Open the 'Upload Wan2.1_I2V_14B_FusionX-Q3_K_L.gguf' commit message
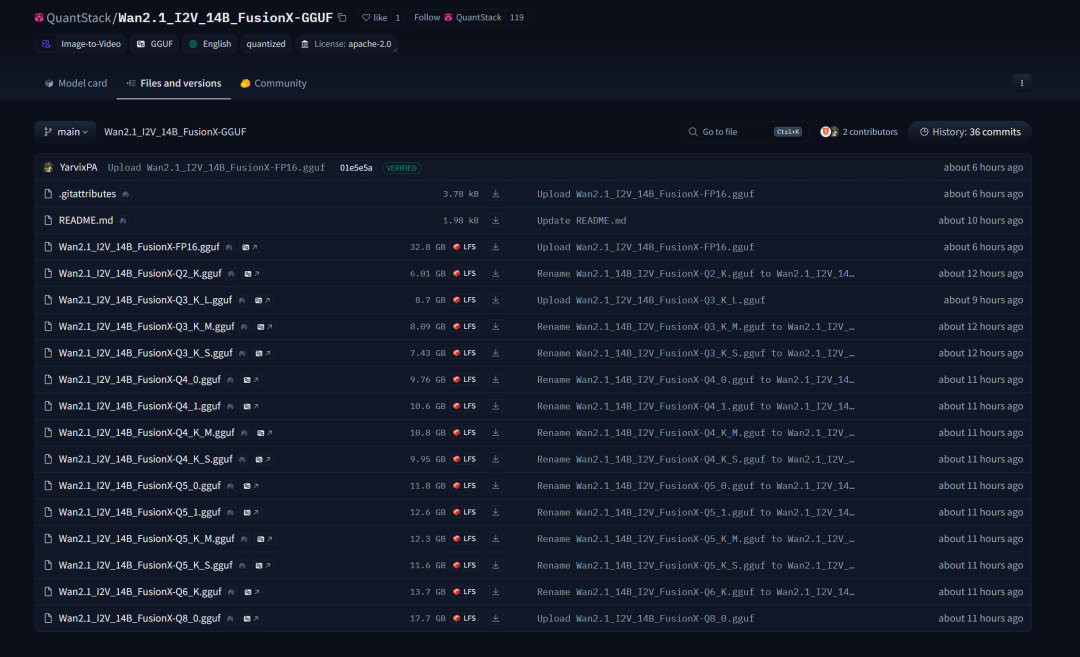 (x=651, y=300)
